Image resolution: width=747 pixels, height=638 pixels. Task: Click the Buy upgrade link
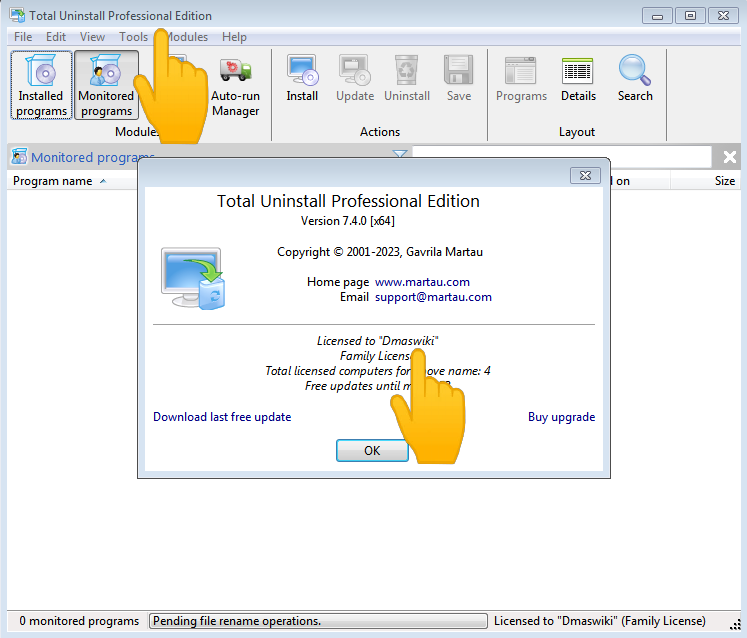pyautogui.click(x=561, y=417)
